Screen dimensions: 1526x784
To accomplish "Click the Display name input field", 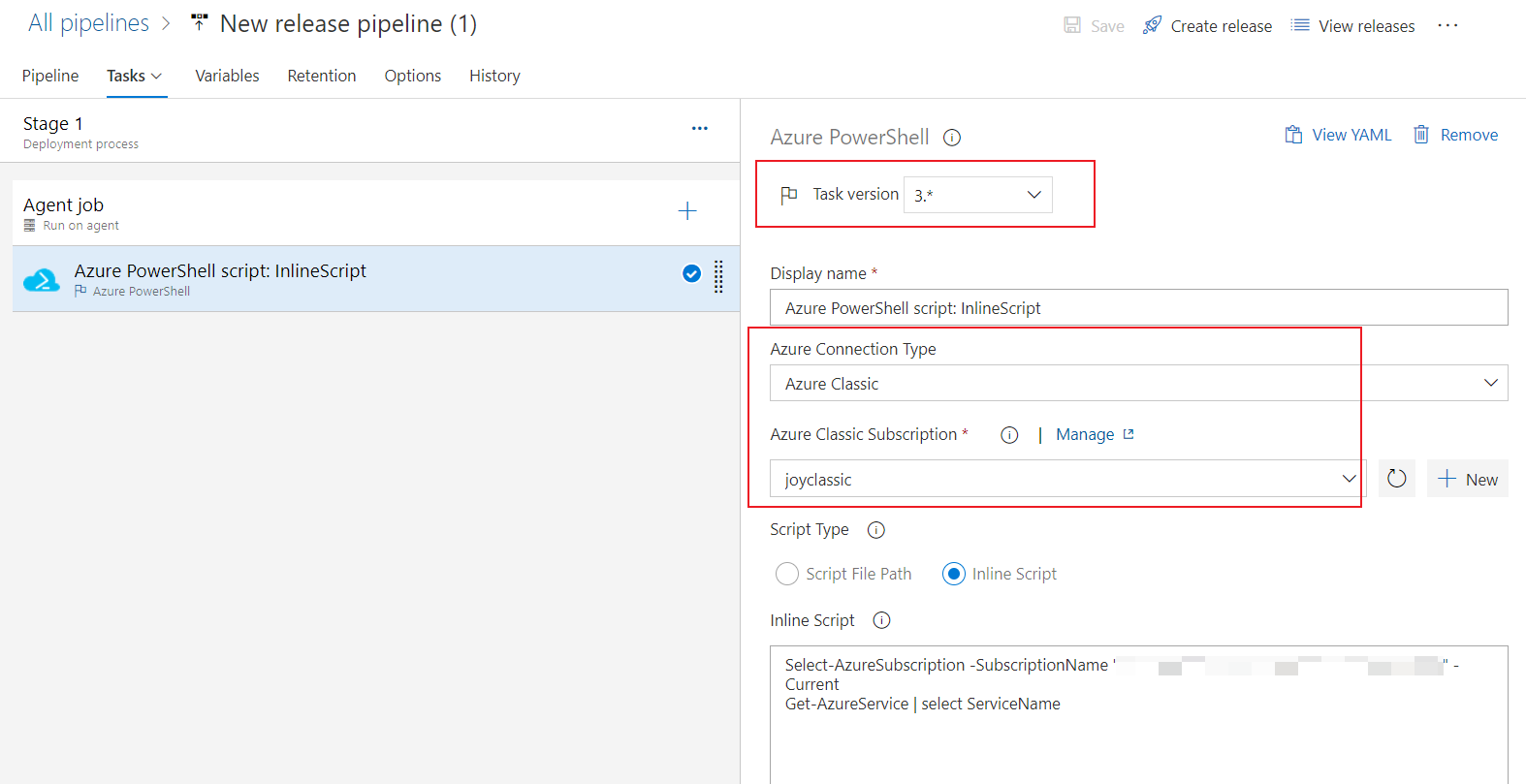I will [x=1138, y=308].
